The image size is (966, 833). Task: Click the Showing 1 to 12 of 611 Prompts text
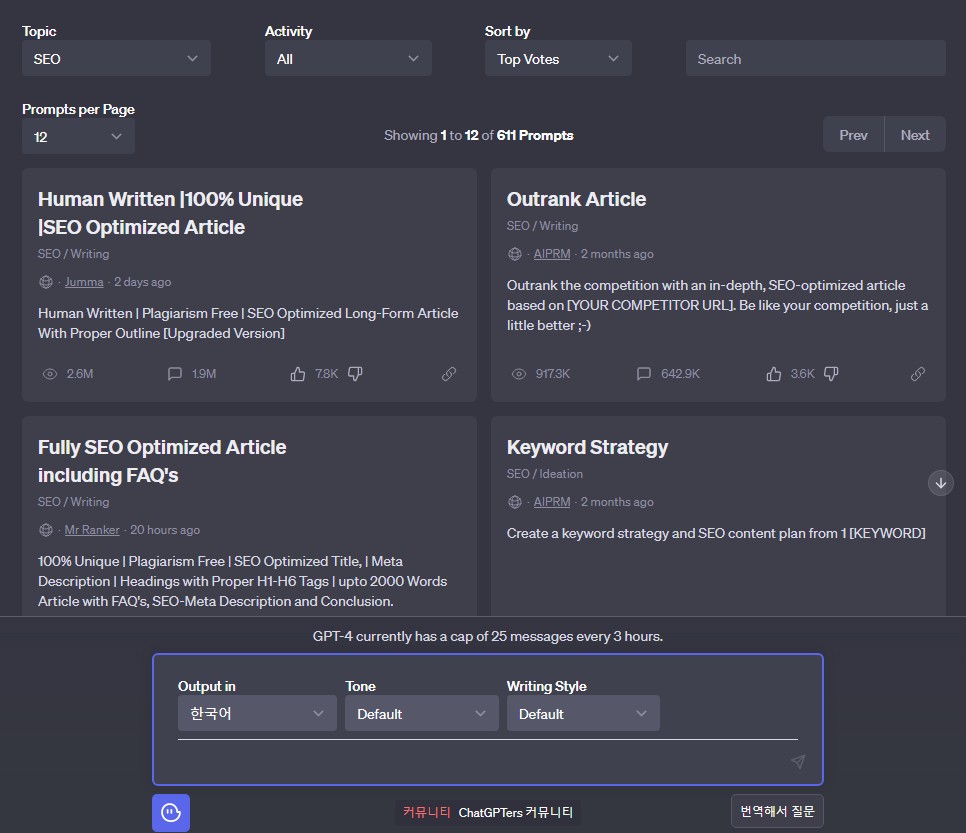tap(479, 135)
